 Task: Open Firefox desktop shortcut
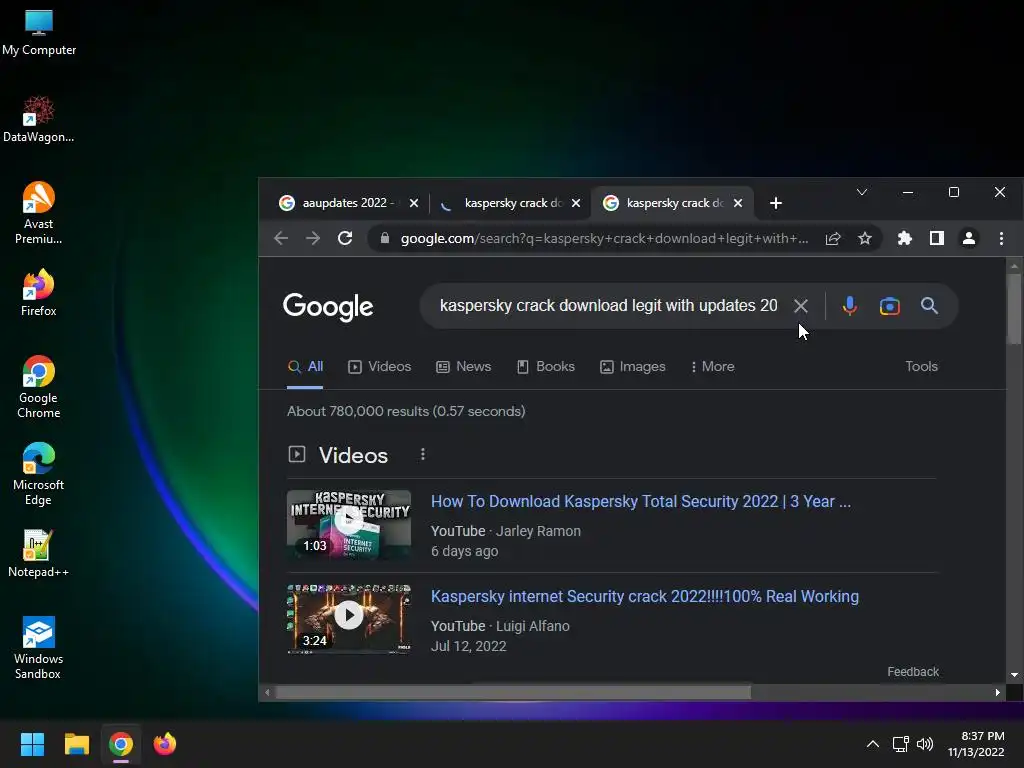39,293
